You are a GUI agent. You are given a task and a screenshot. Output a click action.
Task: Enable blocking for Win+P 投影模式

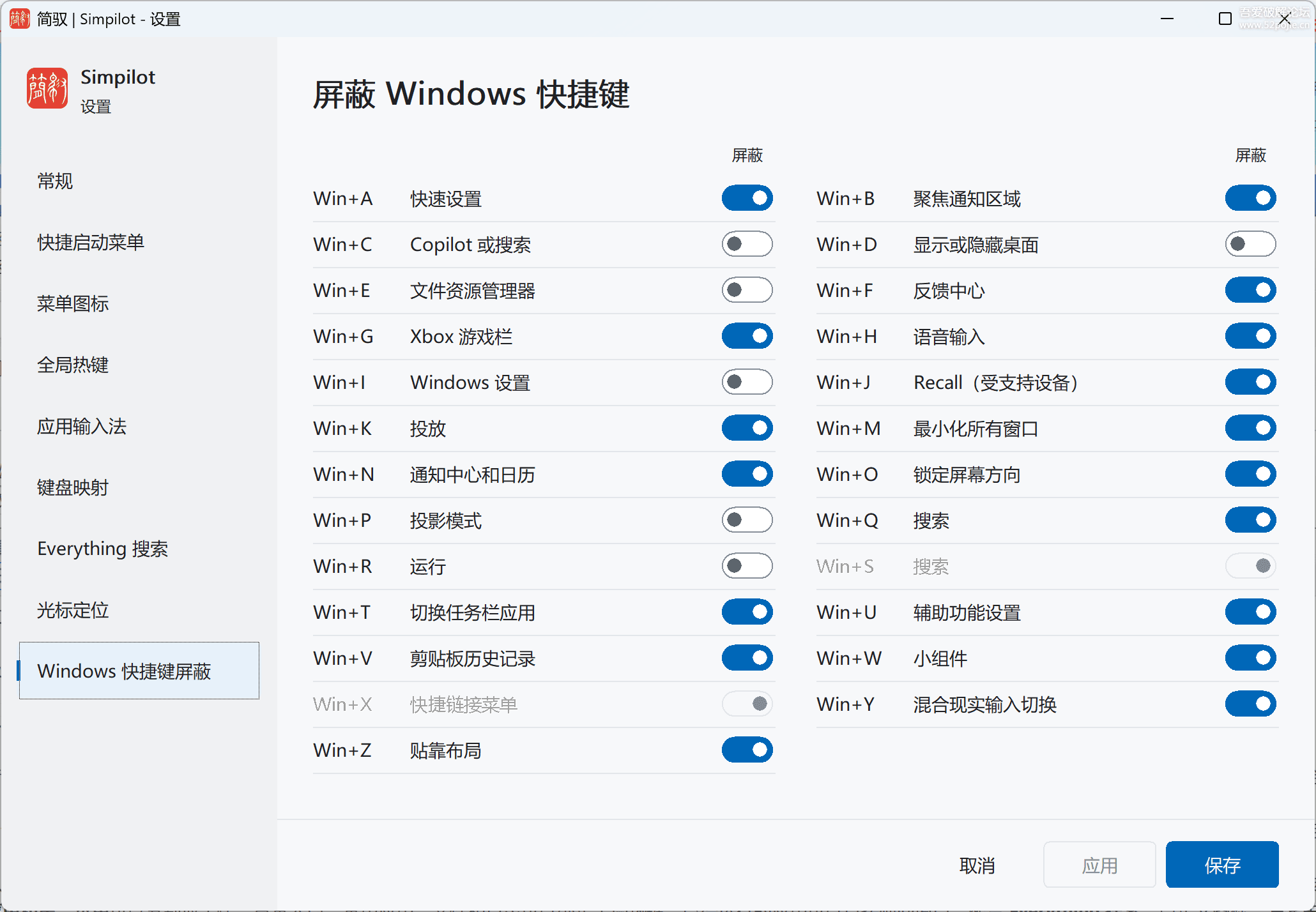point(747,520)
